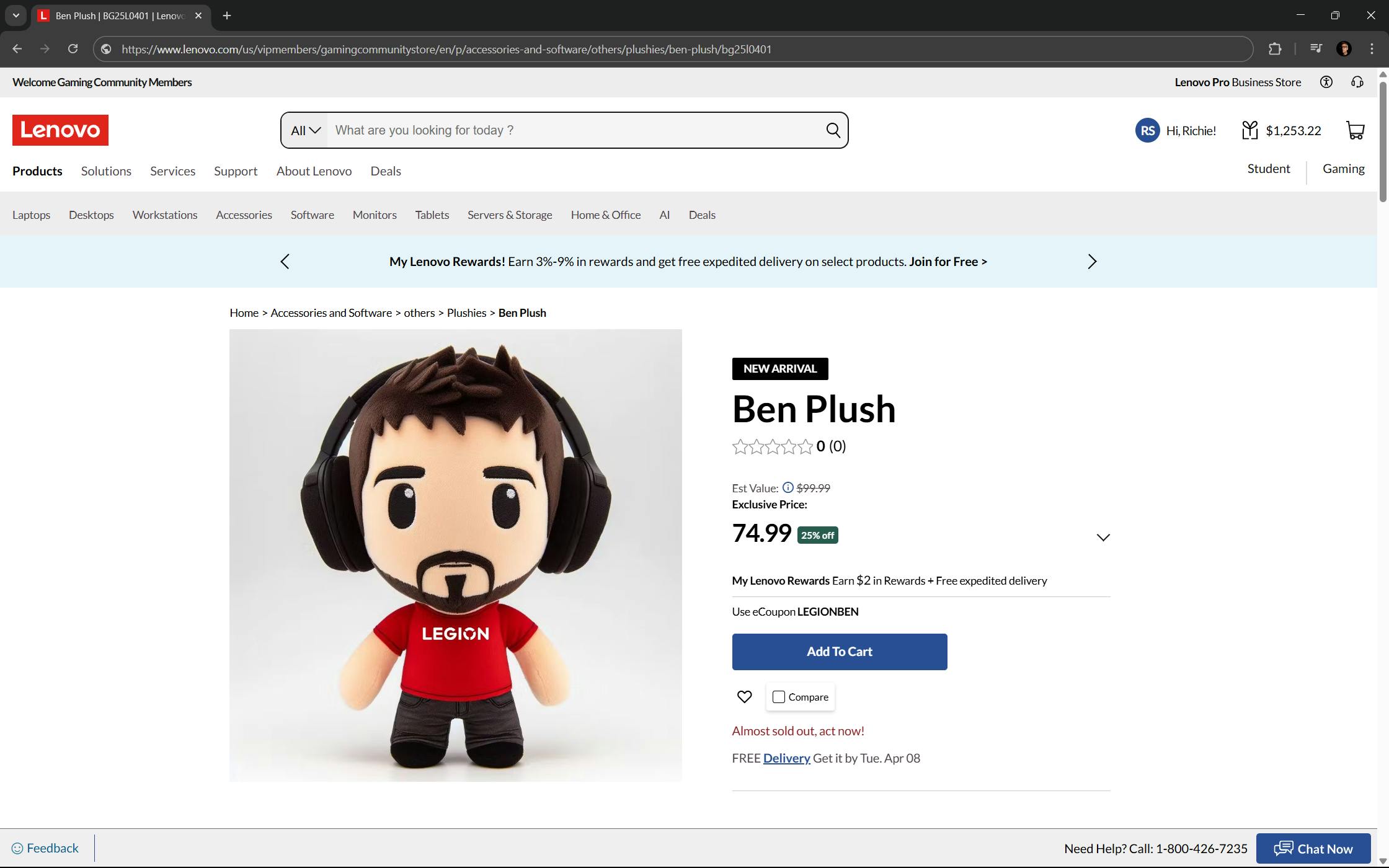Image resolution: width=1389 pixels, height=868 pixels.
Task: Show previous promo banner with left arrow
Action: 285,262
